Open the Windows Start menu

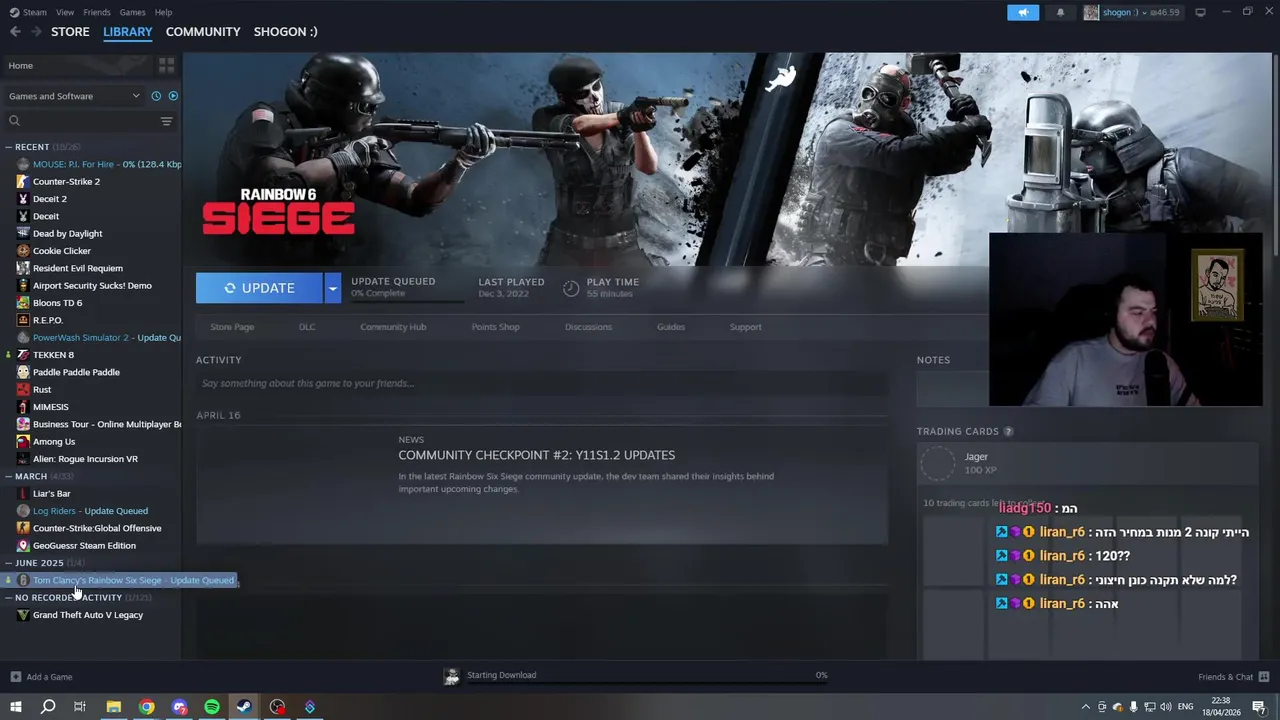16,707
